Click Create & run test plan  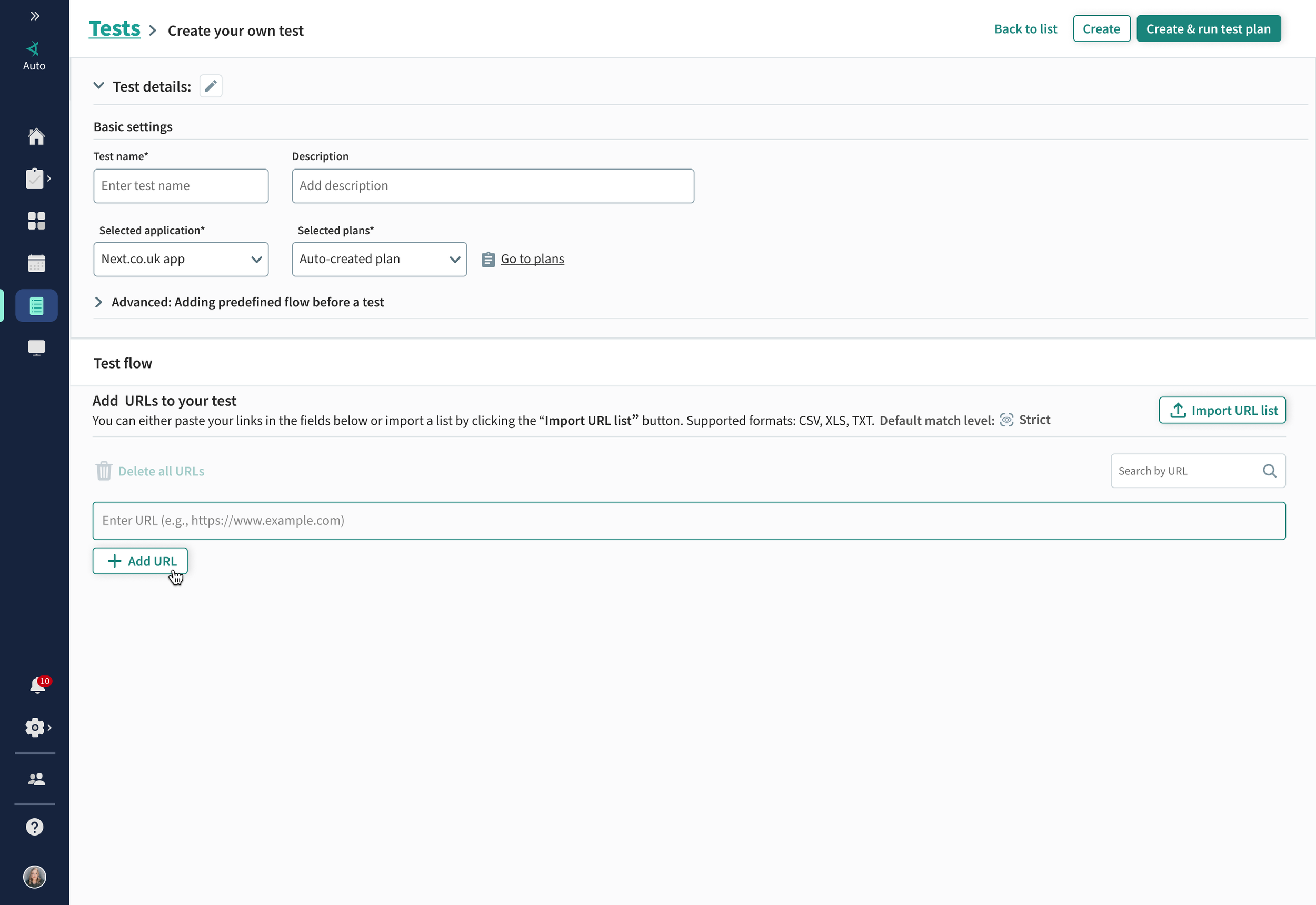point(1208,29)
